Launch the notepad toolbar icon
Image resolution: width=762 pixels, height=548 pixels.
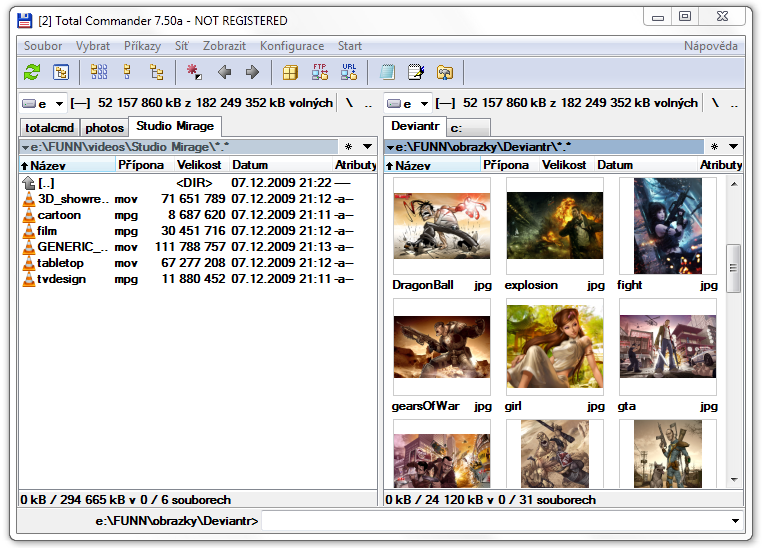click(387, 72)
